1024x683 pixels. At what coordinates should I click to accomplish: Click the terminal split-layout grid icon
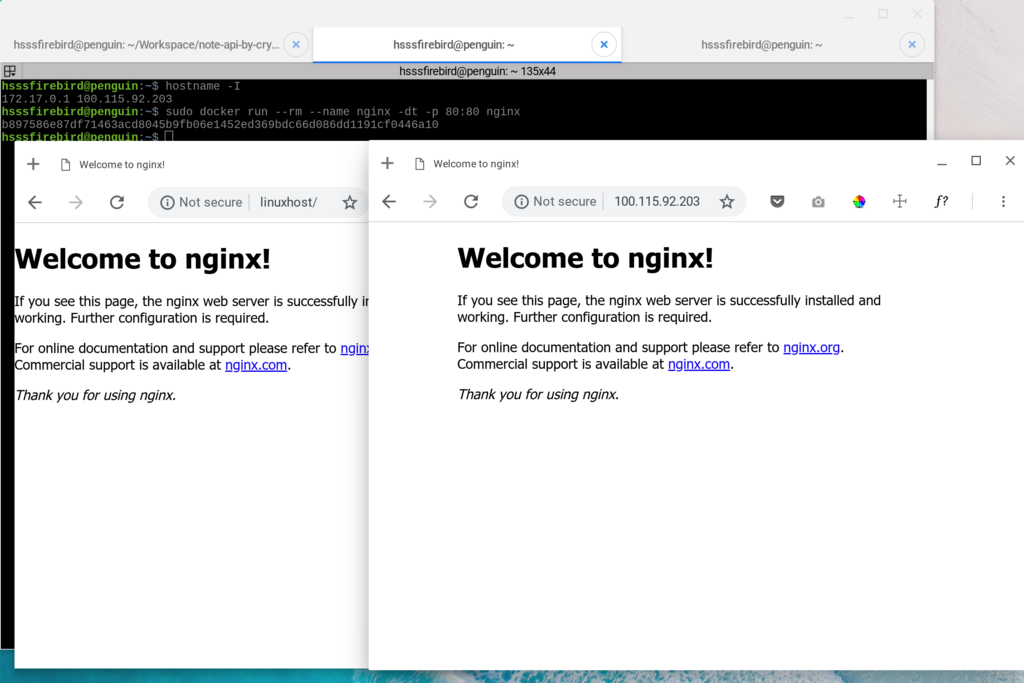coord(10,71)
